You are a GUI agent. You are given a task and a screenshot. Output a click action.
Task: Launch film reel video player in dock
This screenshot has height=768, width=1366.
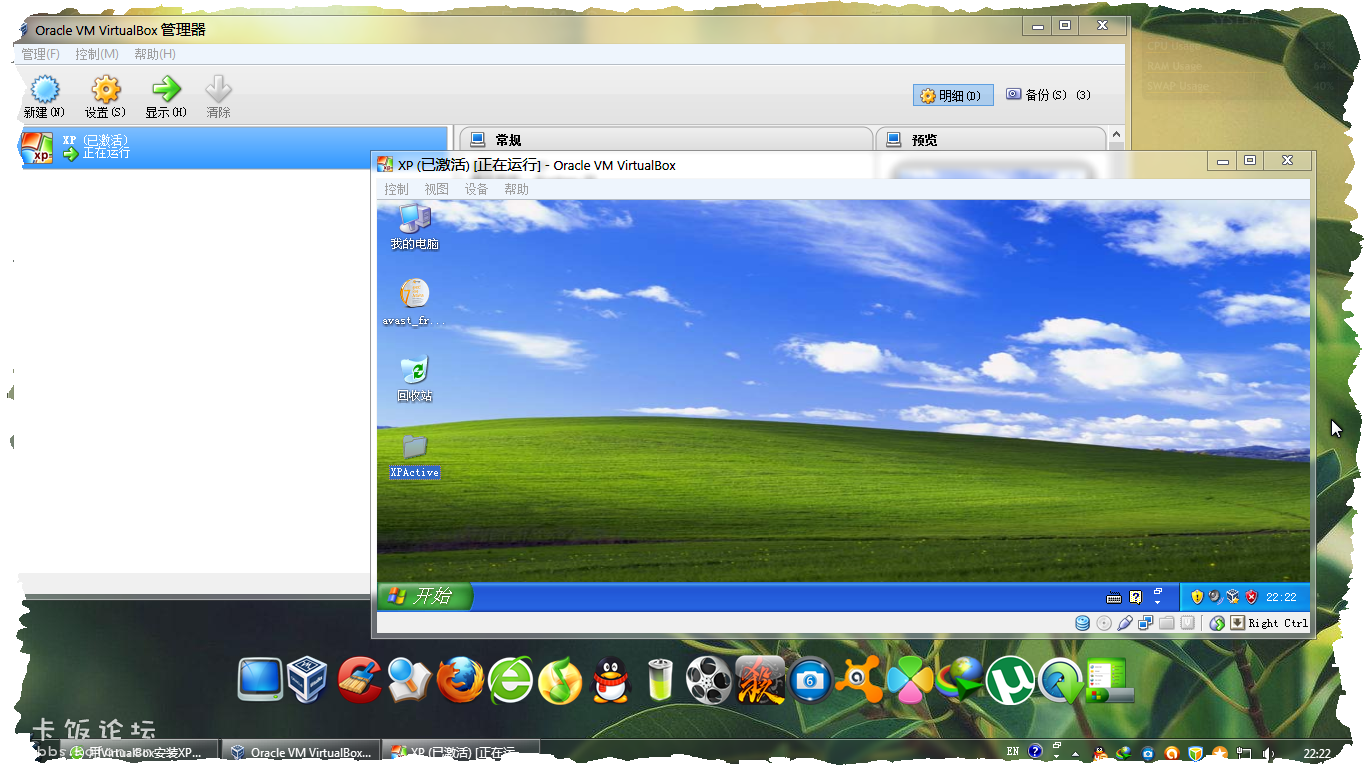click(x=709, y=680)
